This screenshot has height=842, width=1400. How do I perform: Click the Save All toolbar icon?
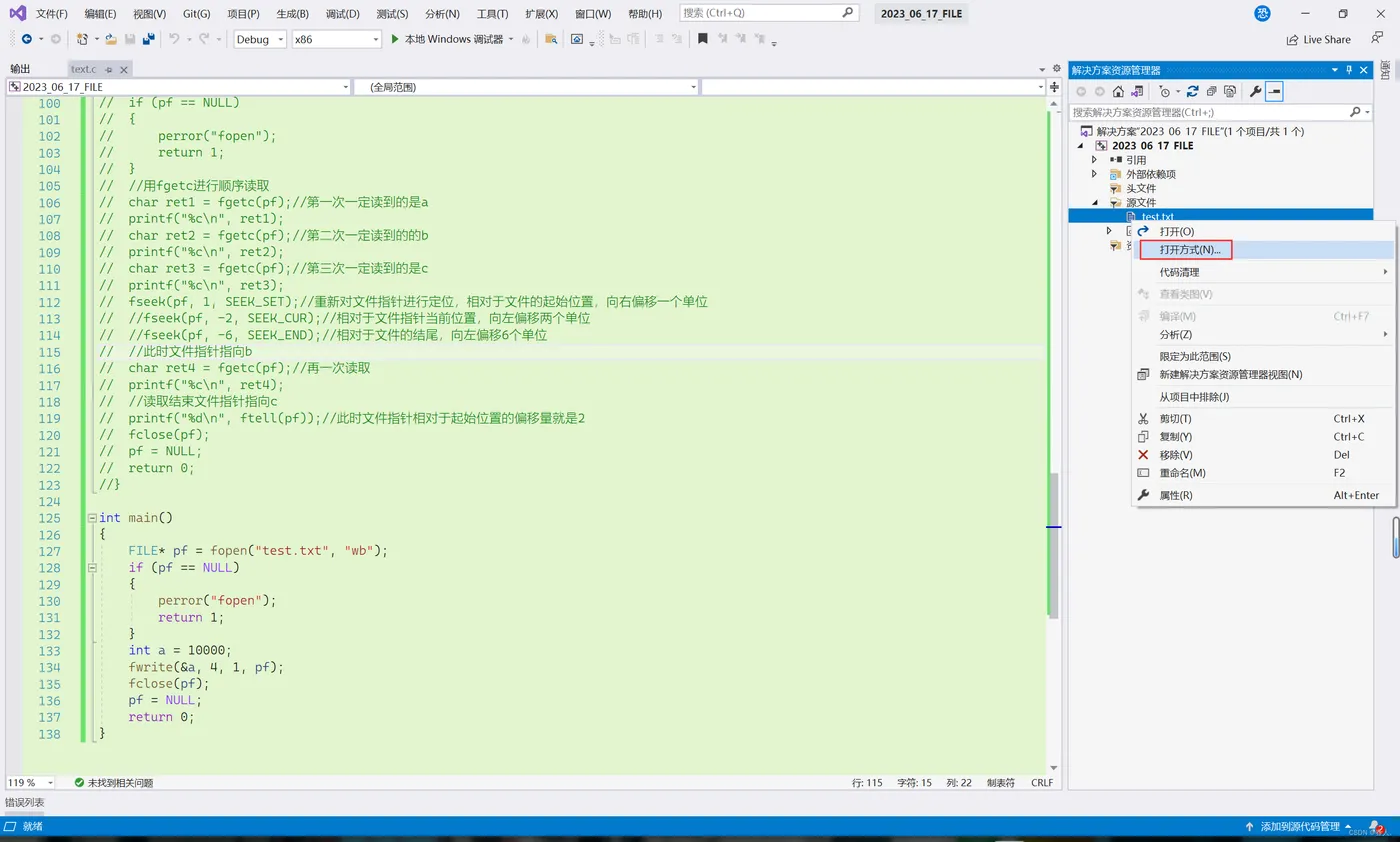pyautogui.click(x=148, y=39)
